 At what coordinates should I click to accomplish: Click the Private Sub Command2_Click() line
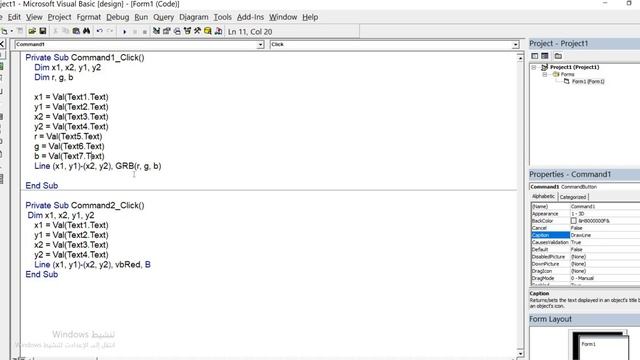coord(85,205)
